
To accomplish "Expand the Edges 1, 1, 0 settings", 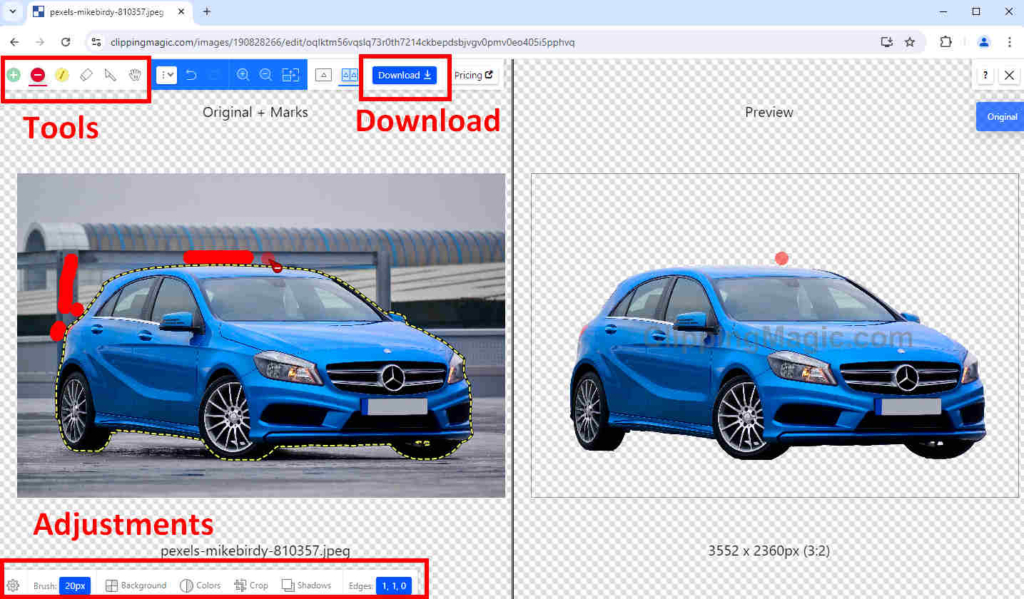I will tap(392, 585).
